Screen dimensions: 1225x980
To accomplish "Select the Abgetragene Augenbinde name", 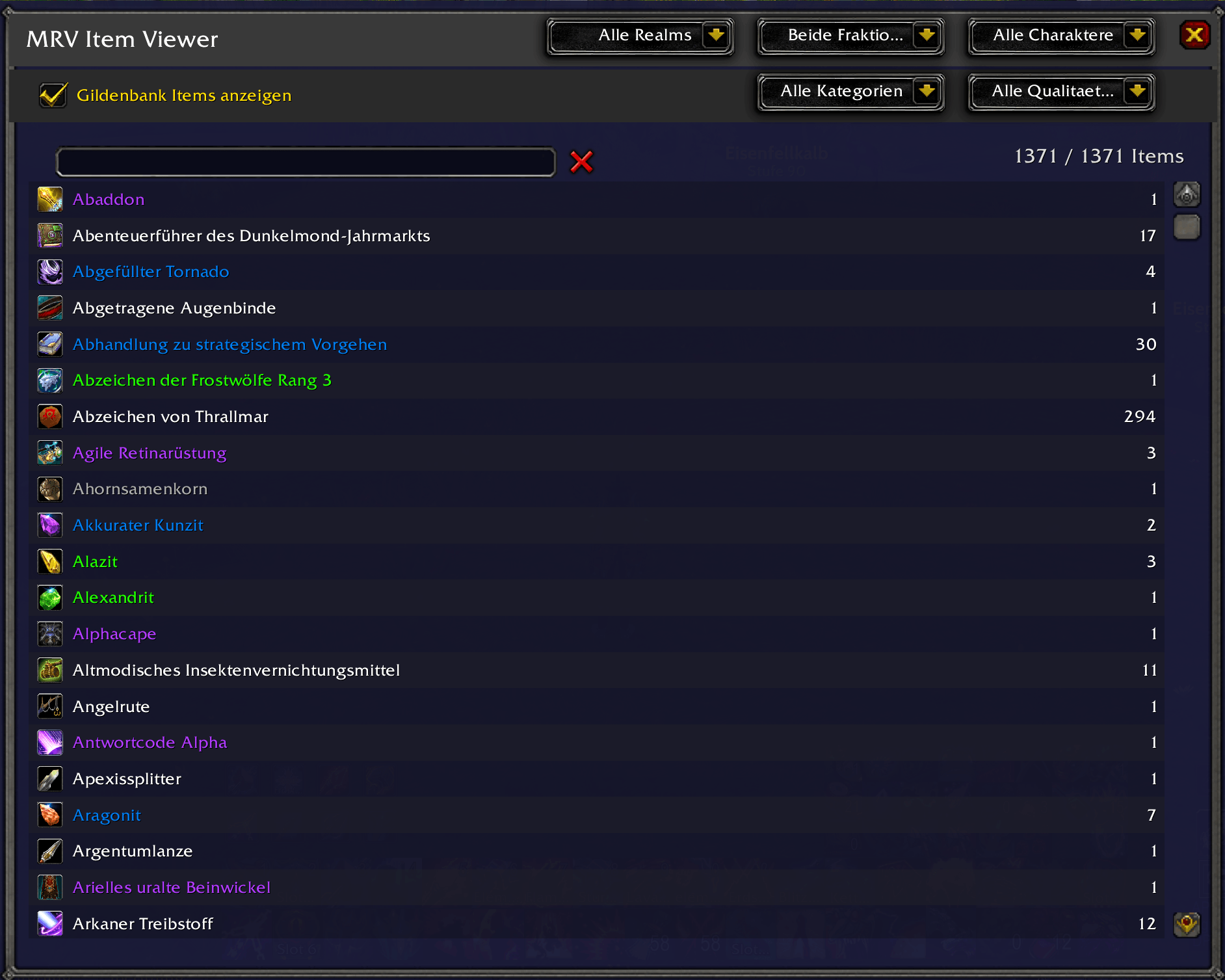I will pos(174,308).
